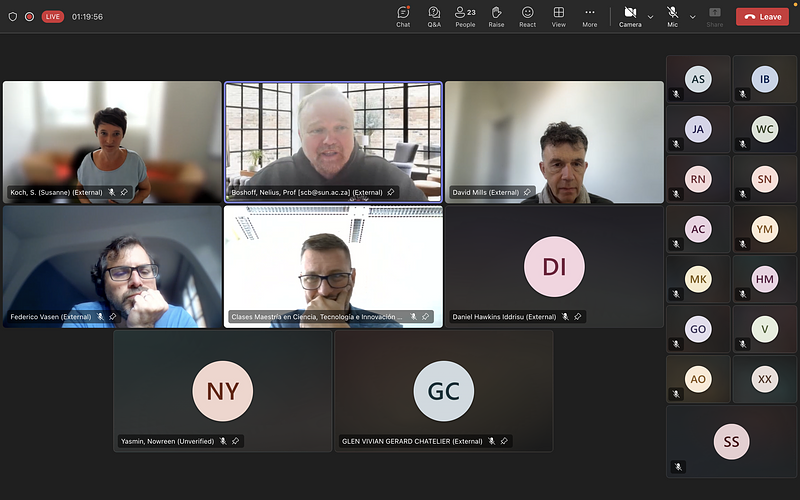This screenshot has height=500, width=800.
Task: Click the red LIVE badge
Action: click(53, 17)
